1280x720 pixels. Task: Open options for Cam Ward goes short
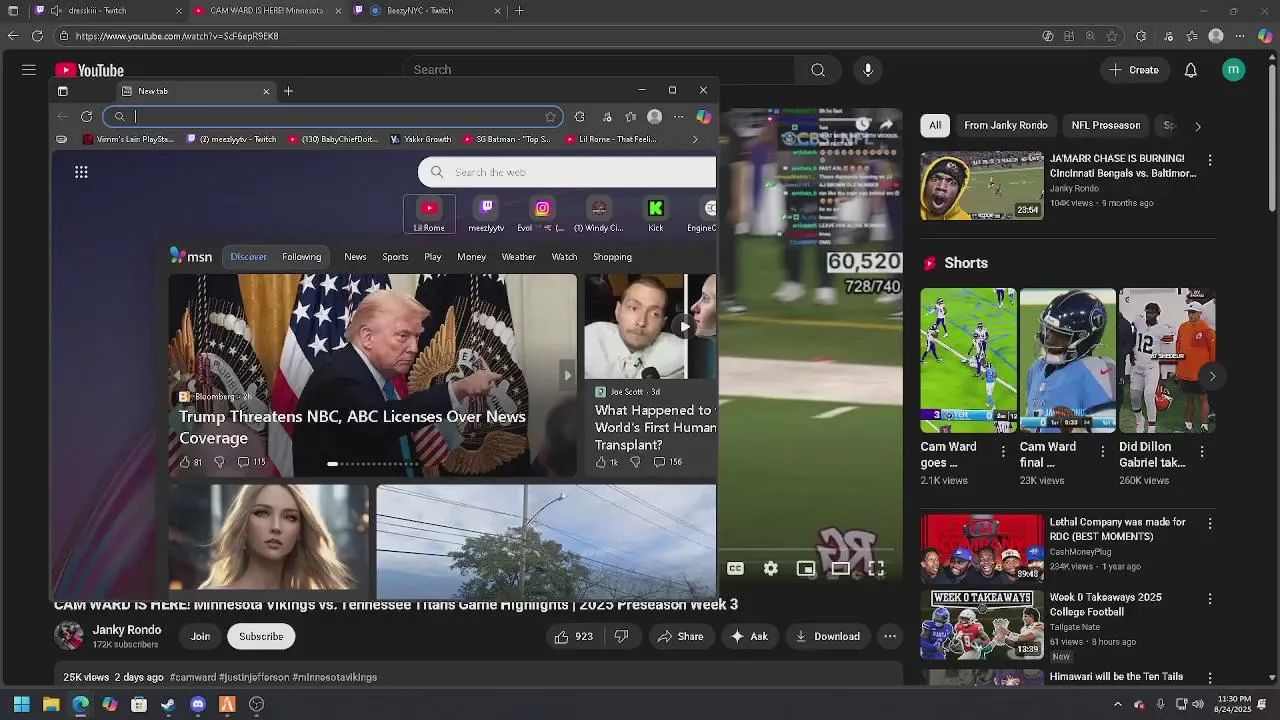click(x=1003, y=452)
